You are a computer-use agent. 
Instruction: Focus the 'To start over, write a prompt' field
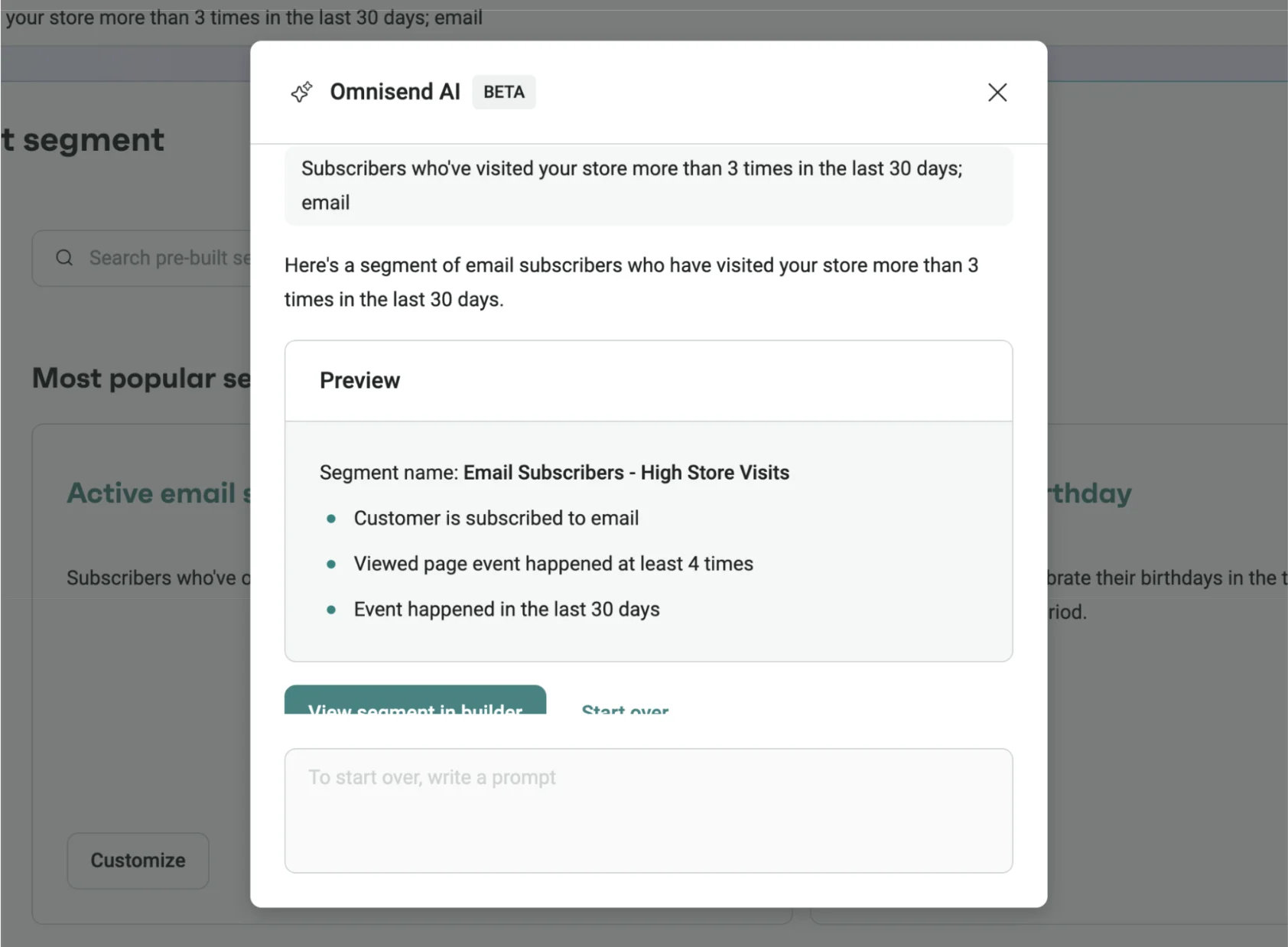[x=649, y=810]
